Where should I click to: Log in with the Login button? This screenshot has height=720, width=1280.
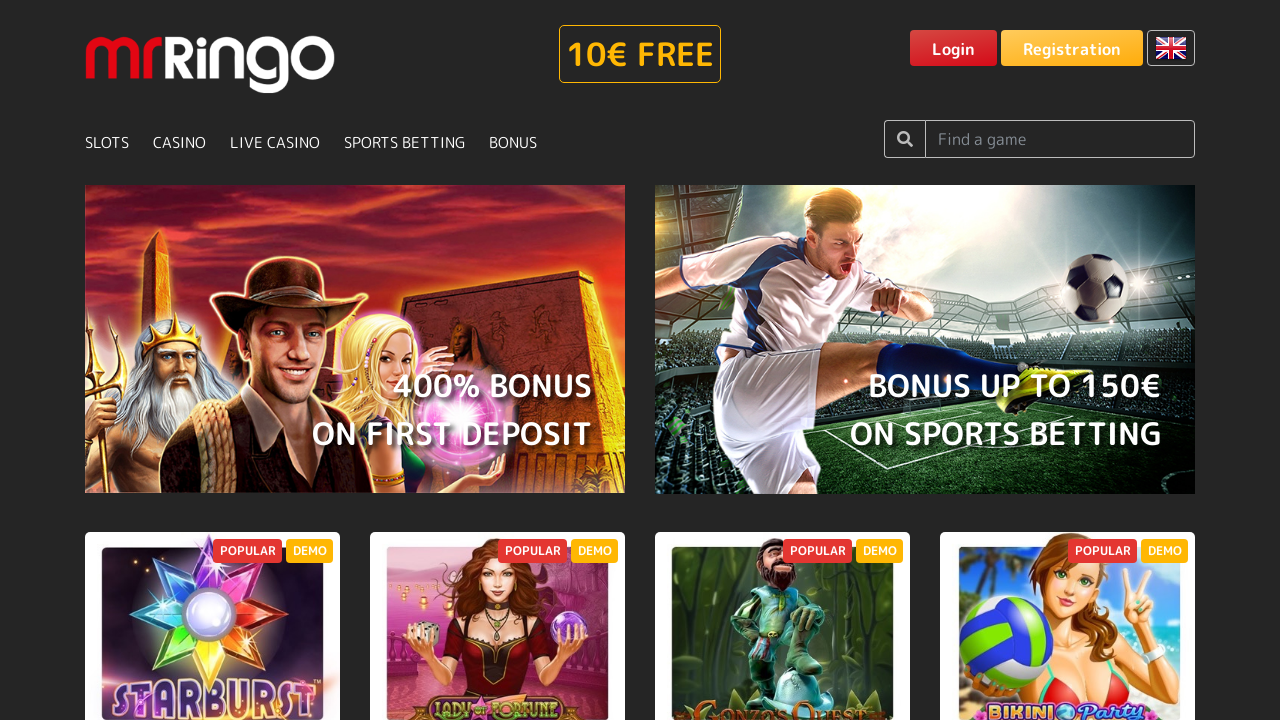click(953, 48)
